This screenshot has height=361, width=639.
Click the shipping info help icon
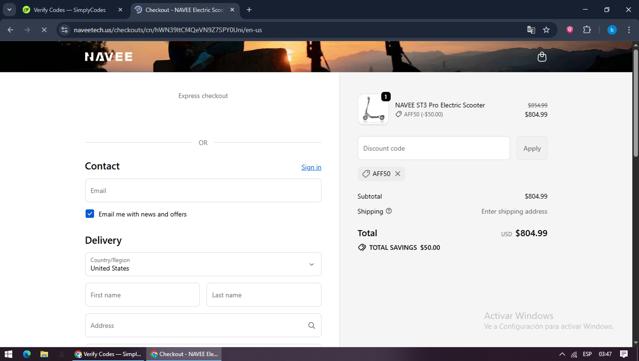pyautogui.click(x=389, y=211)
